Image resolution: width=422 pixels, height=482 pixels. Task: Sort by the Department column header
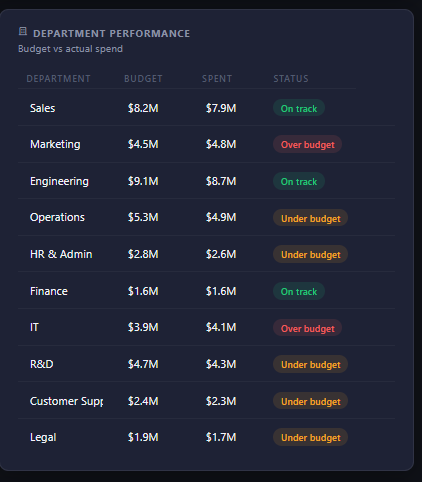click(x=58, y=79)
